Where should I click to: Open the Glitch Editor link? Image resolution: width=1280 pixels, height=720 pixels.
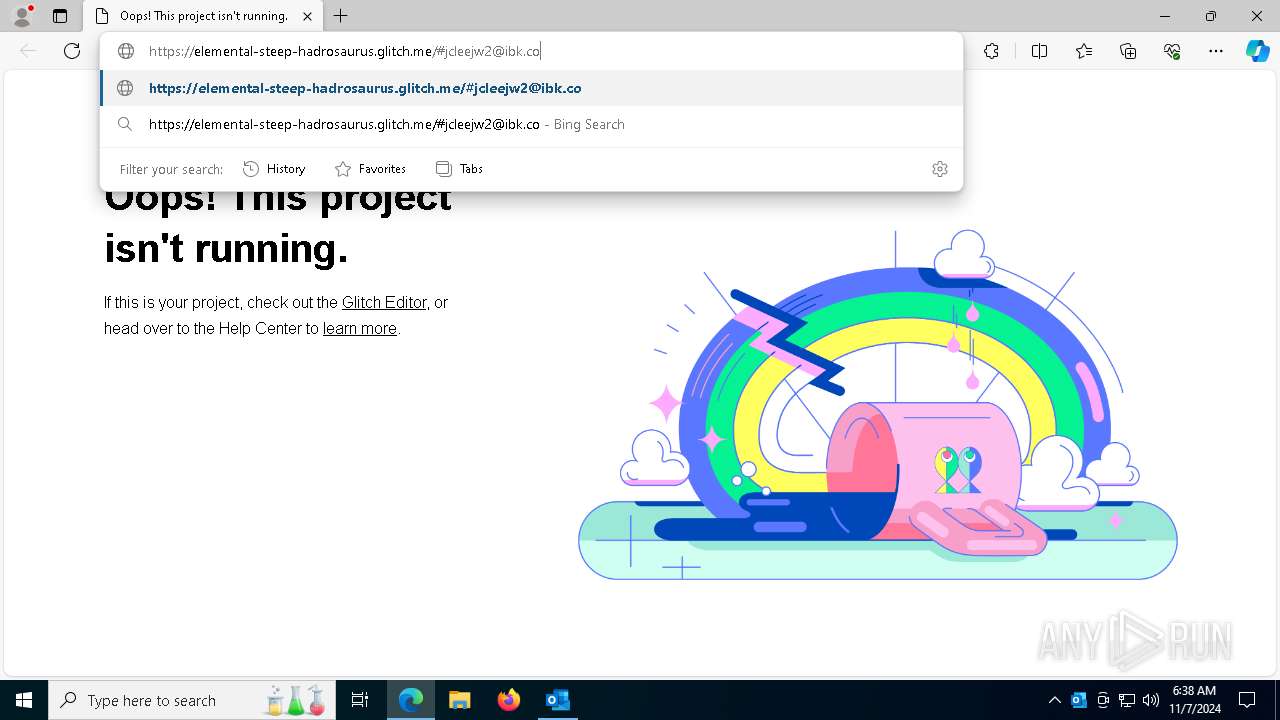[384, 302]
